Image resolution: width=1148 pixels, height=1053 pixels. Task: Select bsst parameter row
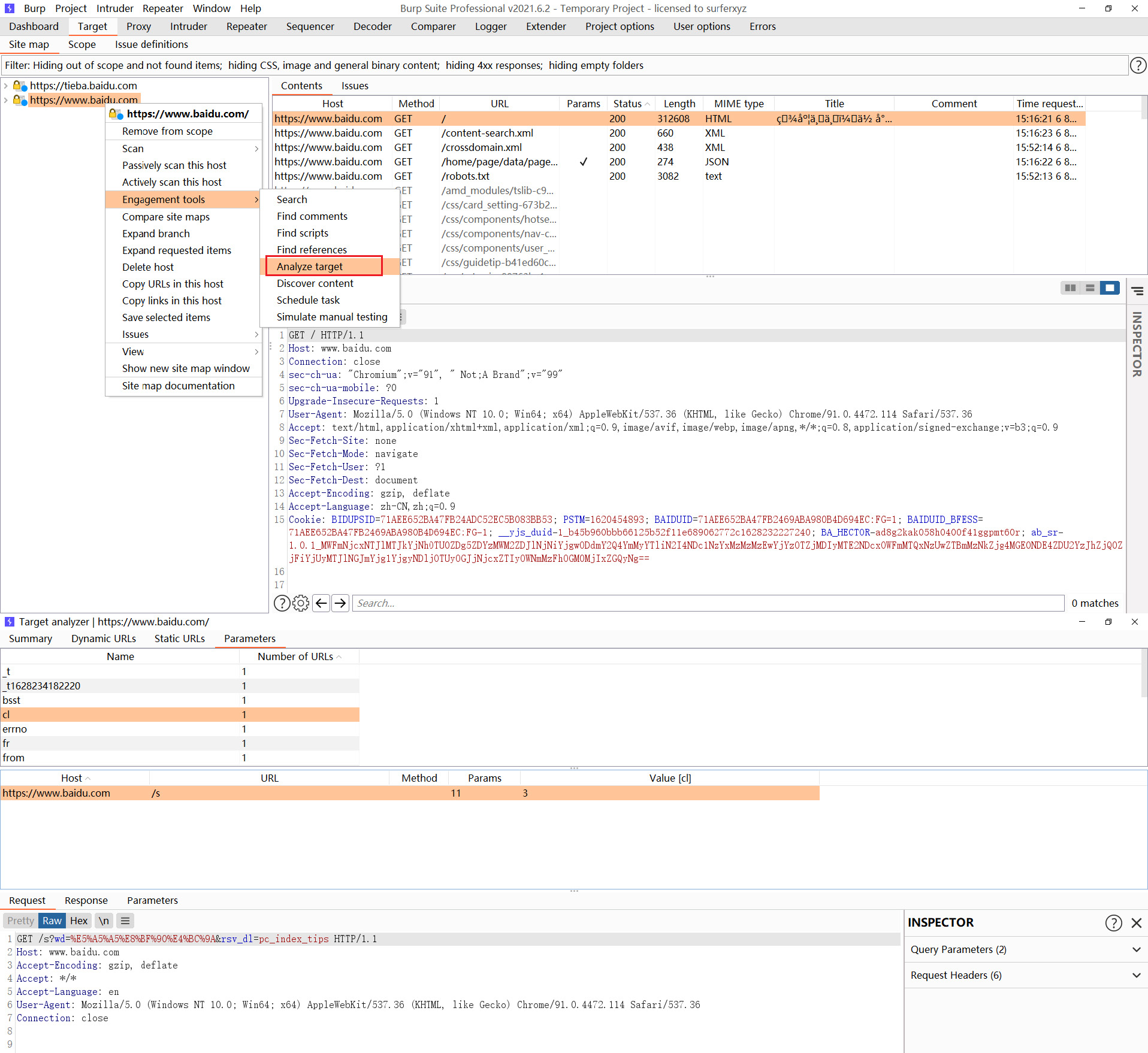click(x=180, y=700)
